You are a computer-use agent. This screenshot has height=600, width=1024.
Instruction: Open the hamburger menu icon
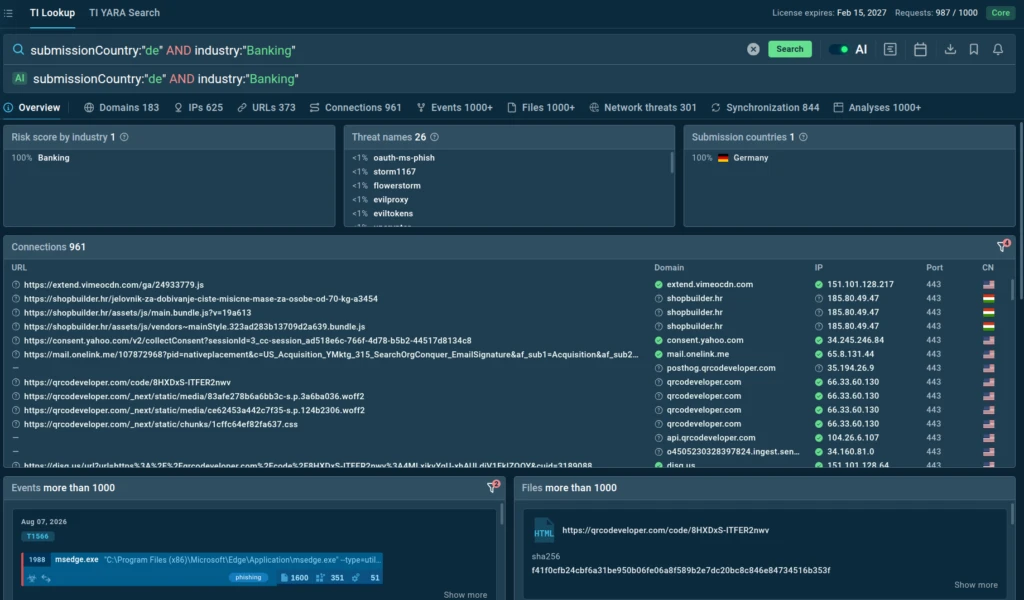point(8,13)
